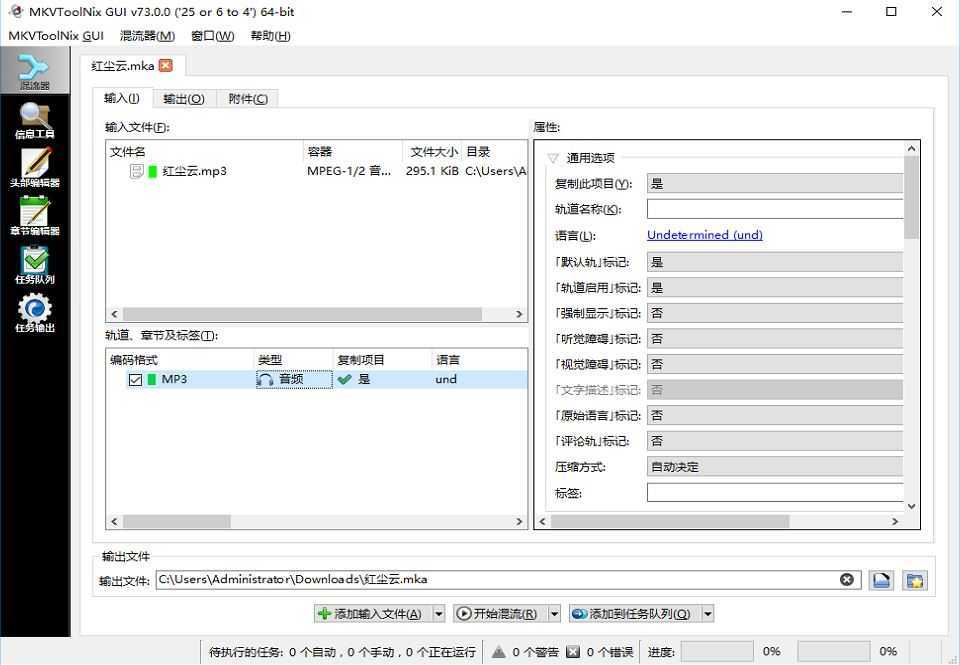Image resolution: width=960 pixels, height=665 pixels.
Task: Click the error icon in status bar
Action: coord(573,652)
